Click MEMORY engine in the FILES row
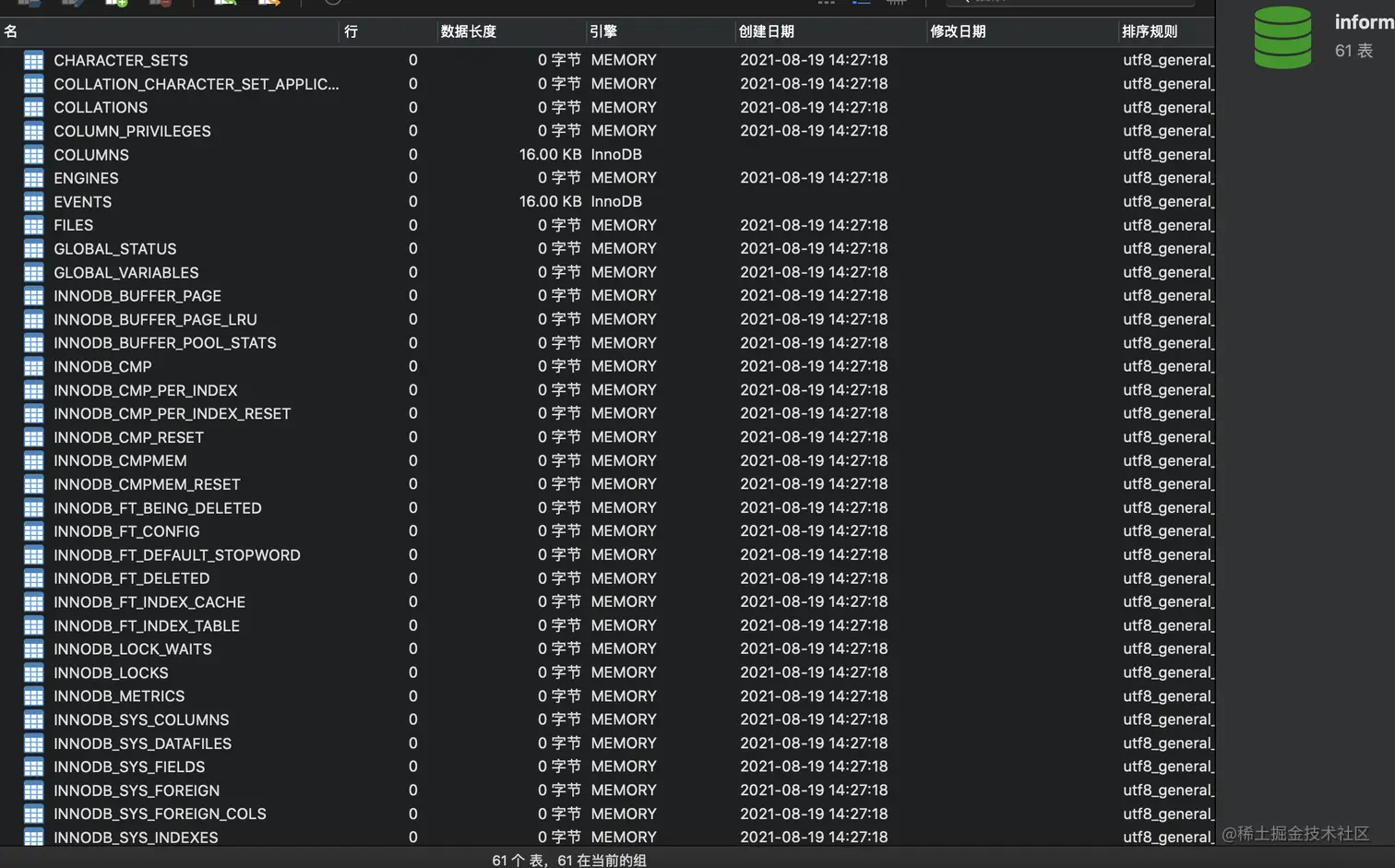Screen dimensions: 1395x868 tap(624, 225)
